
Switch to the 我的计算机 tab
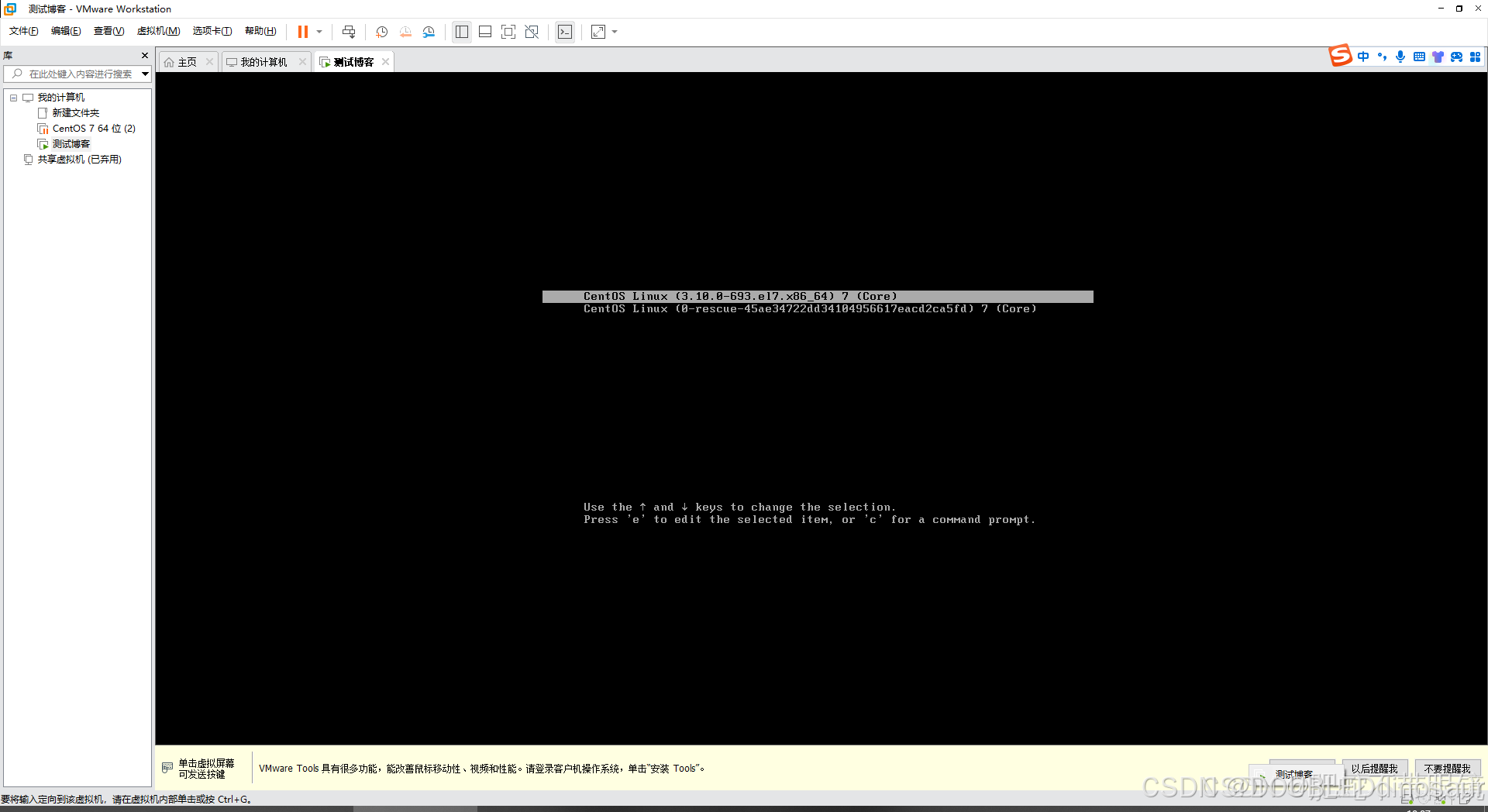click(x=263, y=62)
